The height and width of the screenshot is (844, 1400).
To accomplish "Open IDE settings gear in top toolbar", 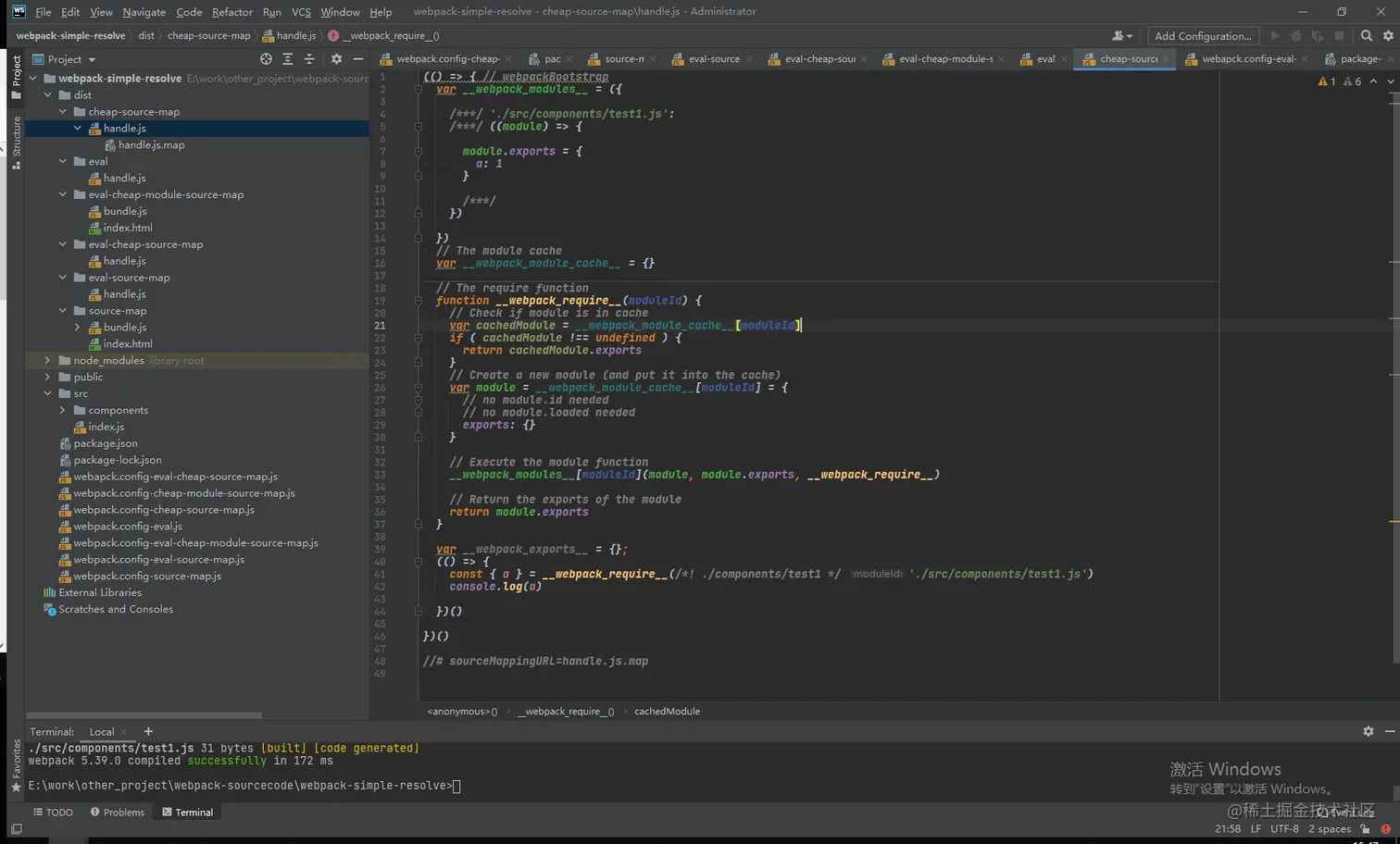I will [x=1388, y=36].
